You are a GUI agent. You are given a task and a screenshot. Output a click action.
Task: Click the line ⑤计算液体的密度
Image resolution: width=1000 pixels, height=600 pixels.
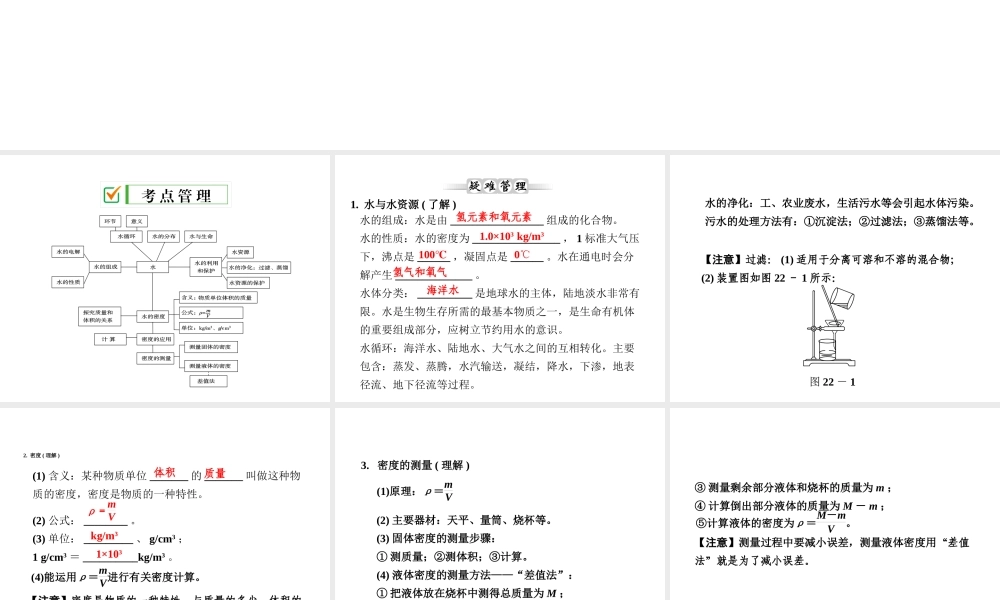coord(774,523)
